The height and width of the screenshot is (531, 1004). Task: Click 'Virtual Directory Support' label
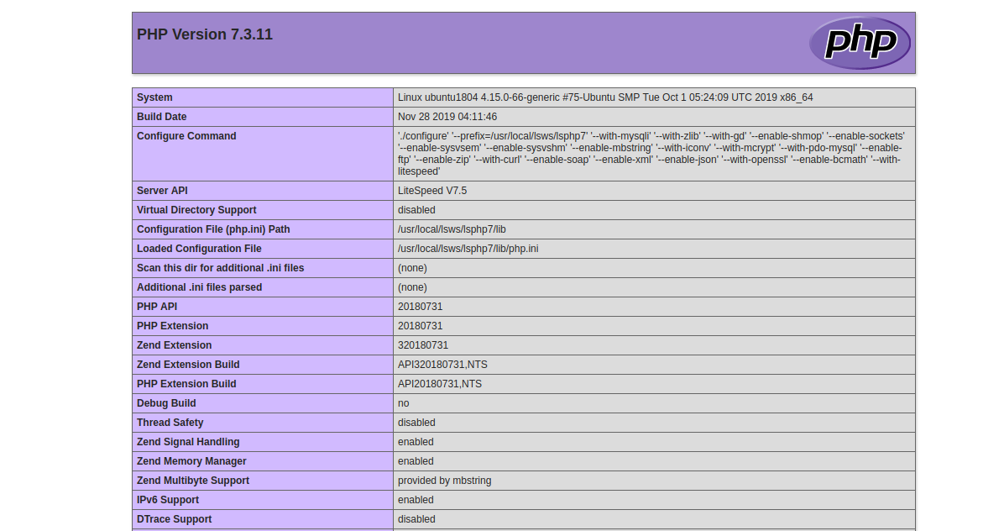pos(197,210)
